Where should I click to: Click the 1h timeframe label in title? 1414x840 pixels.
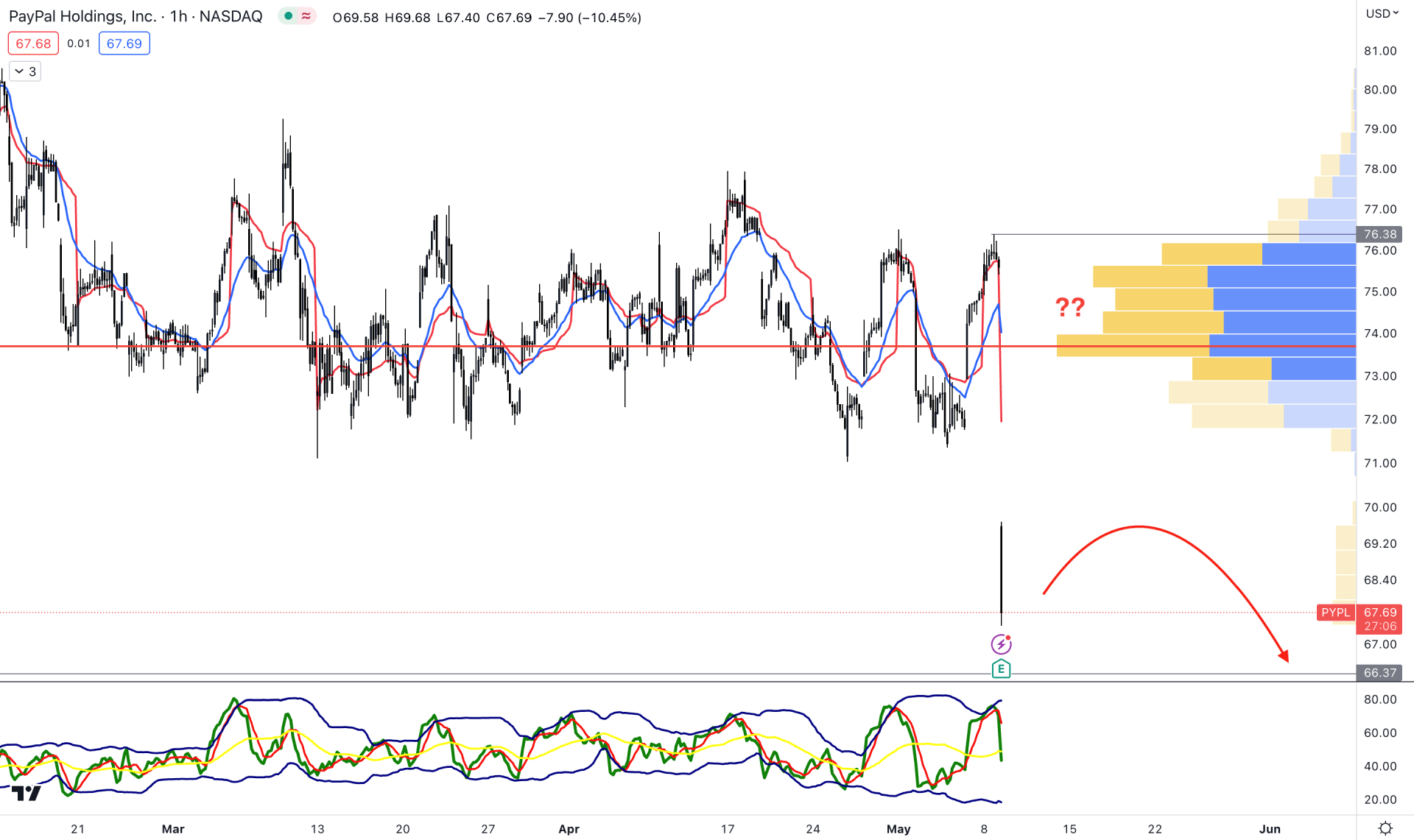click(x=178, y=16)
